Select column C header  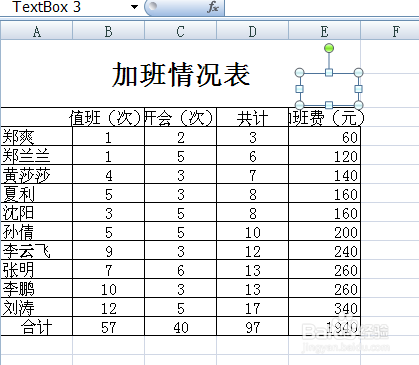[x=180, y=32]
